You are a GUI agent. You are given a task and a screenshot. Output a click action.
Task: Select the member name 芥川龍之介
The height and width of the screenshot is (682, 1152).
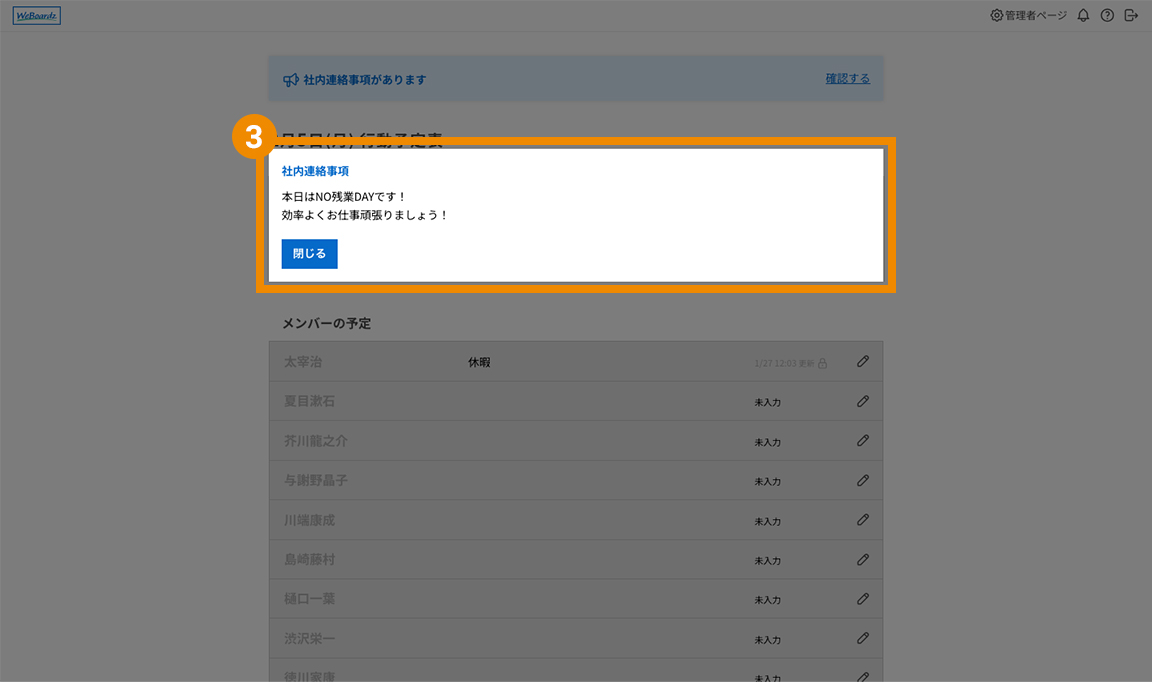coord(316,441)
